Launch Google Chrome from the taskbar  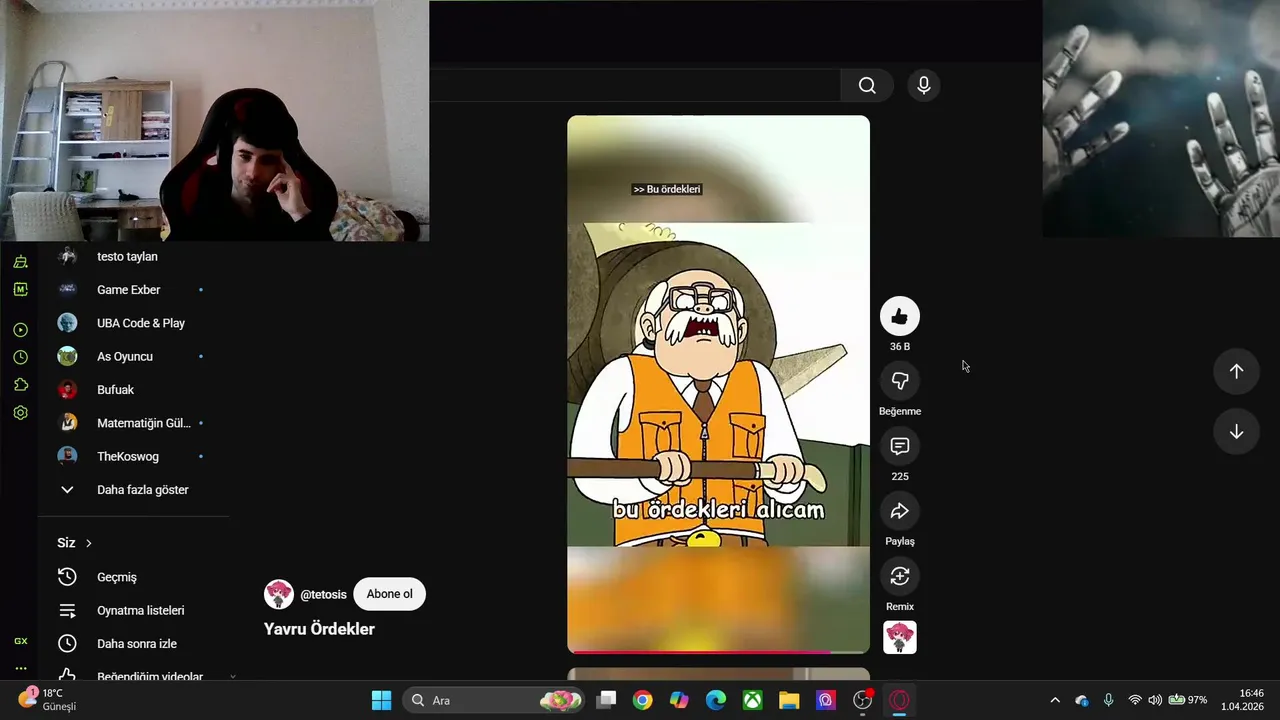(643, 700)
